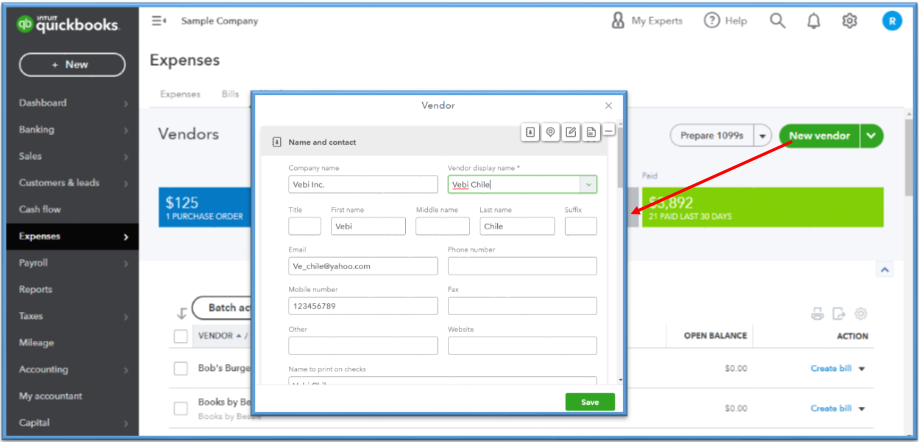Jump to notes section via pencil icon
The image size is (919, 442).
coord(570,132)
